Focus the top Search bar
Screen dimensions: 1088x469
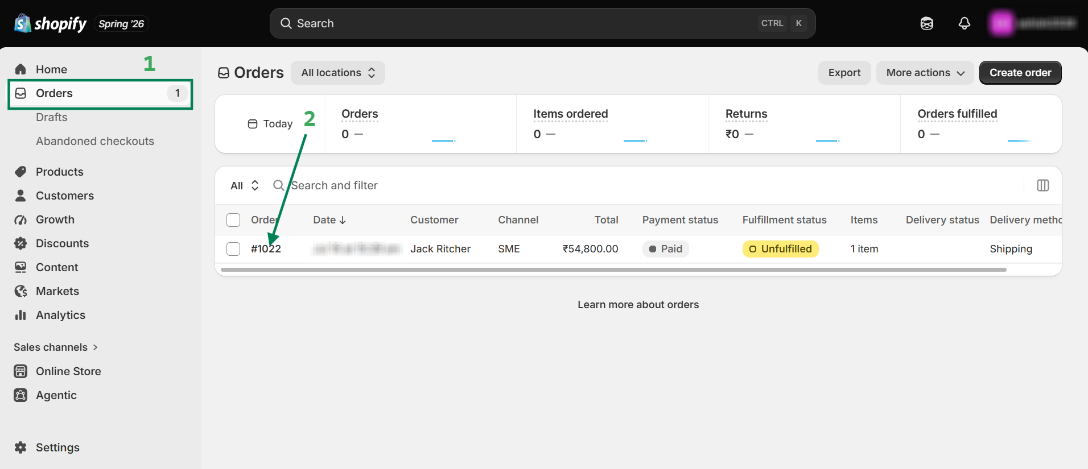[543, 24]
